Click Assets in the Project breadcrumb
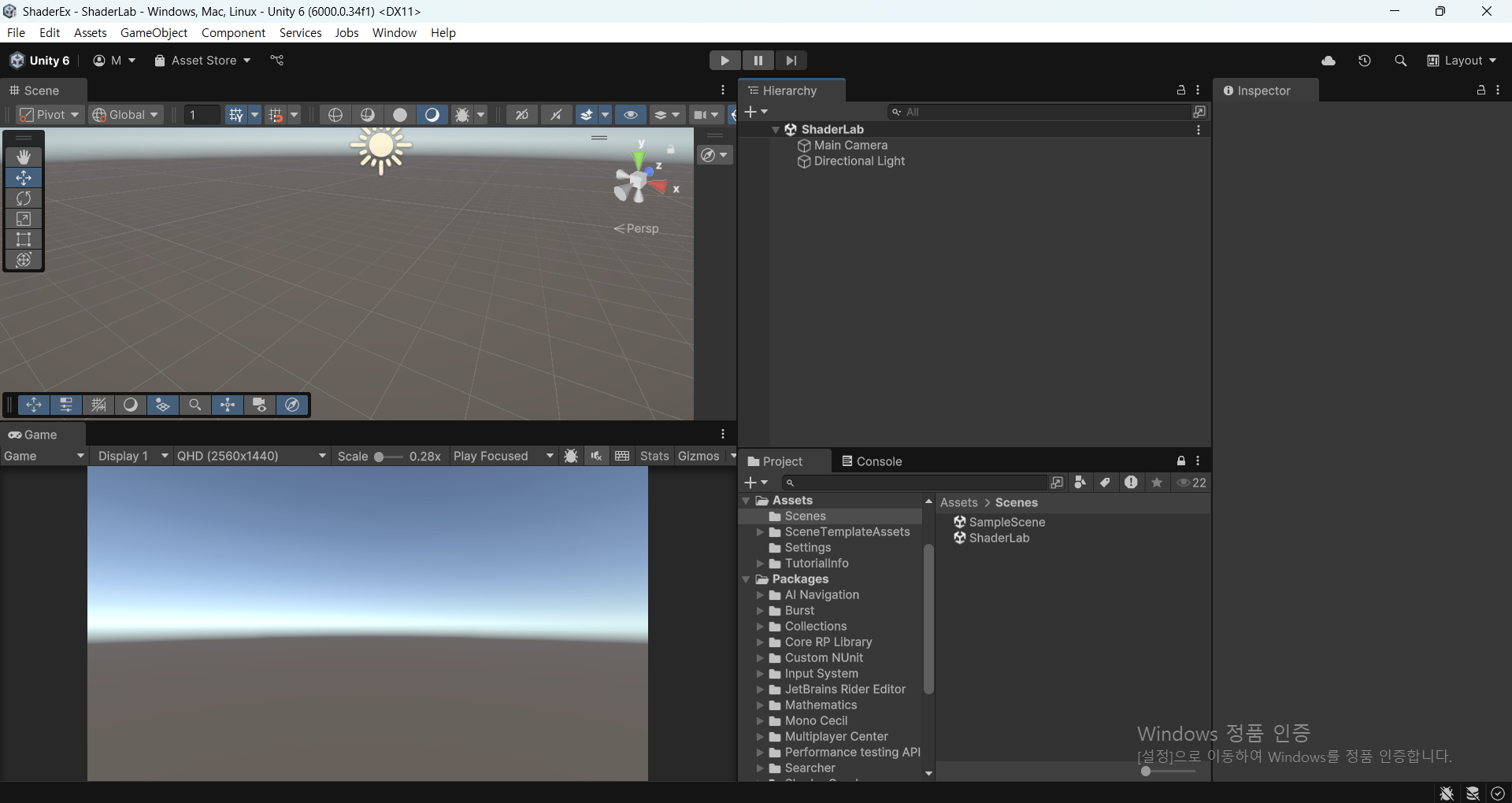Viewport: 1512px width, 803px height. (x=959, y=502)
